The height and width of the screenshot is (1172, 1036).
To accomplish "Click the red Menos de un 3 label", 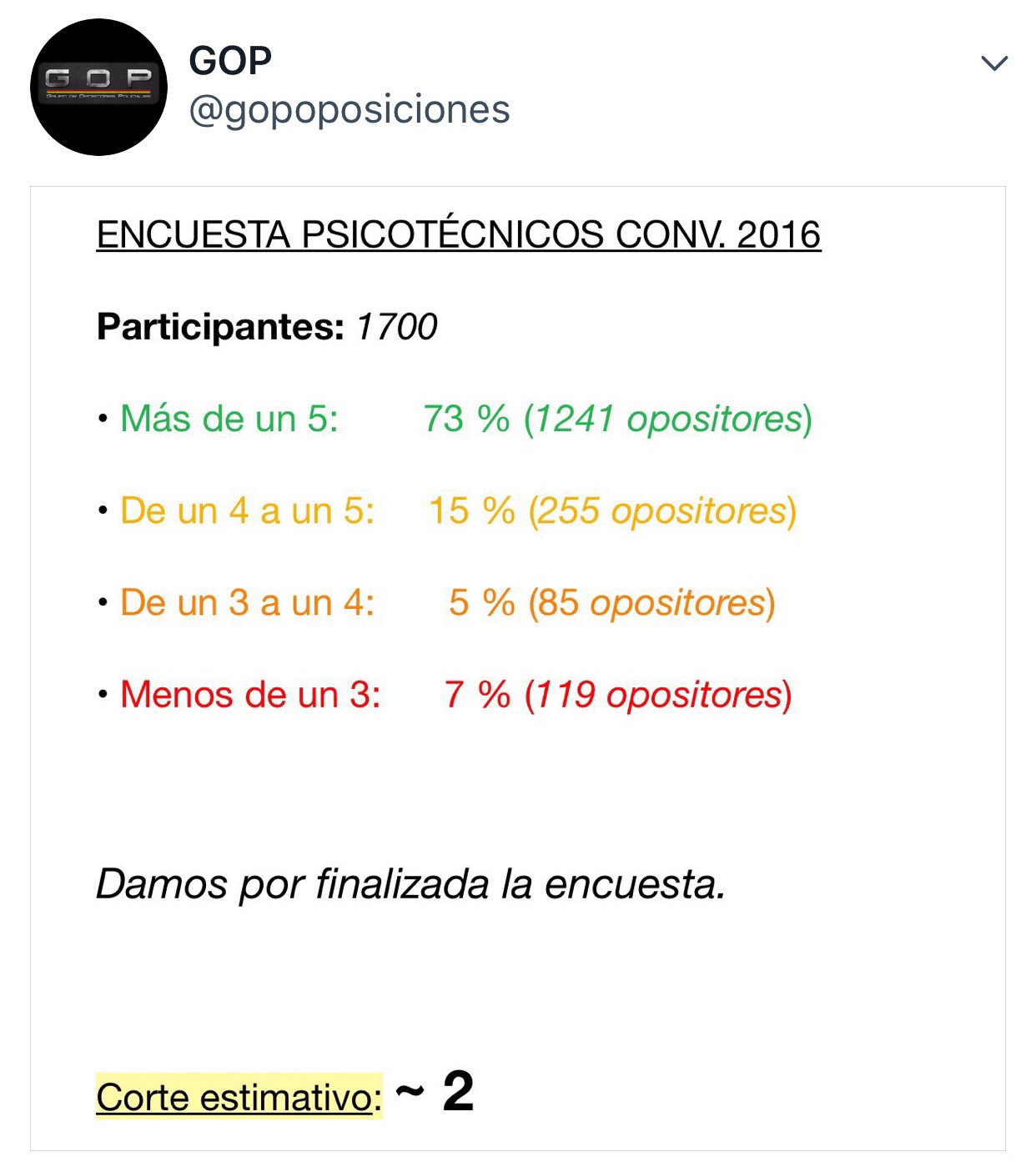I will [x=250, y=694].
